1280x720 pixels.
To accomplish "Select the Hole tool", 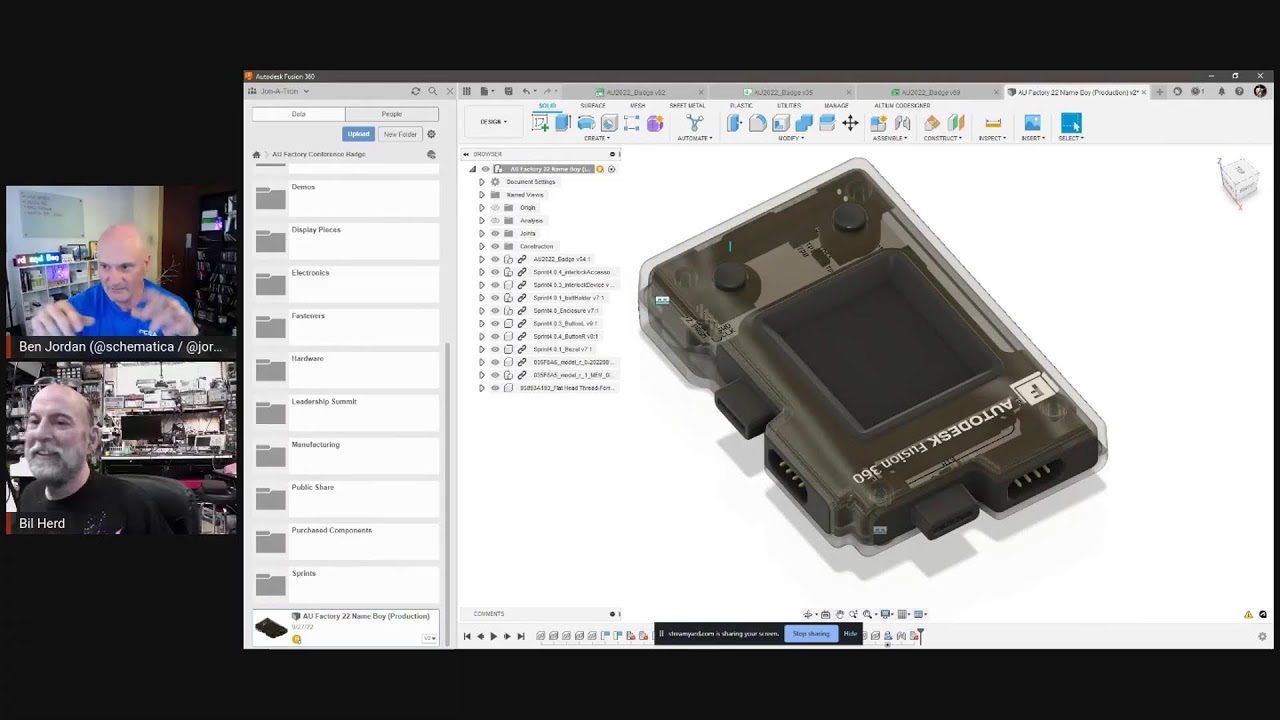I will pos(609,123).
